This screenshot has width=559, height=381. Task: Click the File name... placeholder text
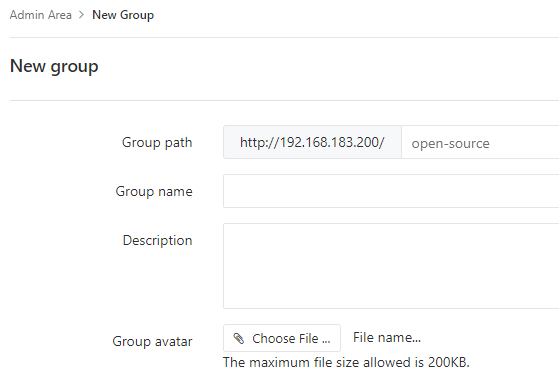point(387,338)
